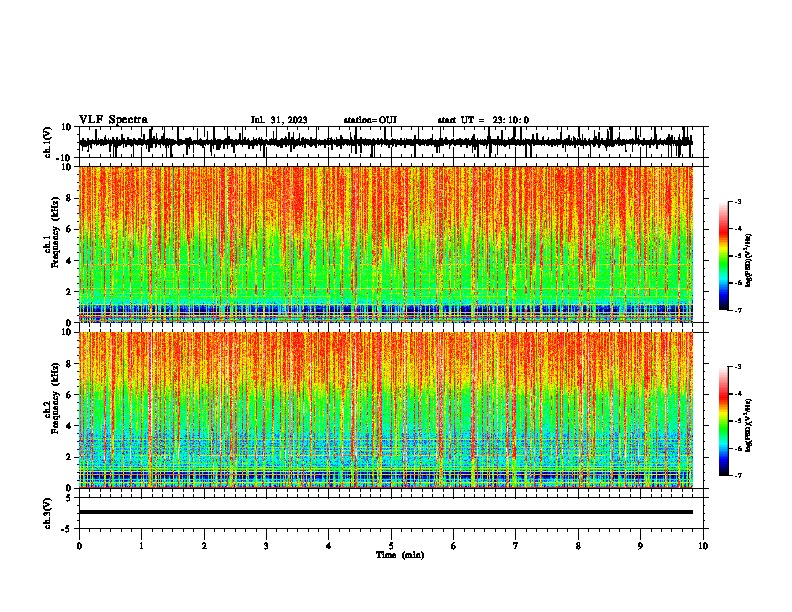This screenshot has height=612, width=792.
Task: Click the "ch.1(V)" axis label
Action: point(48,142)
